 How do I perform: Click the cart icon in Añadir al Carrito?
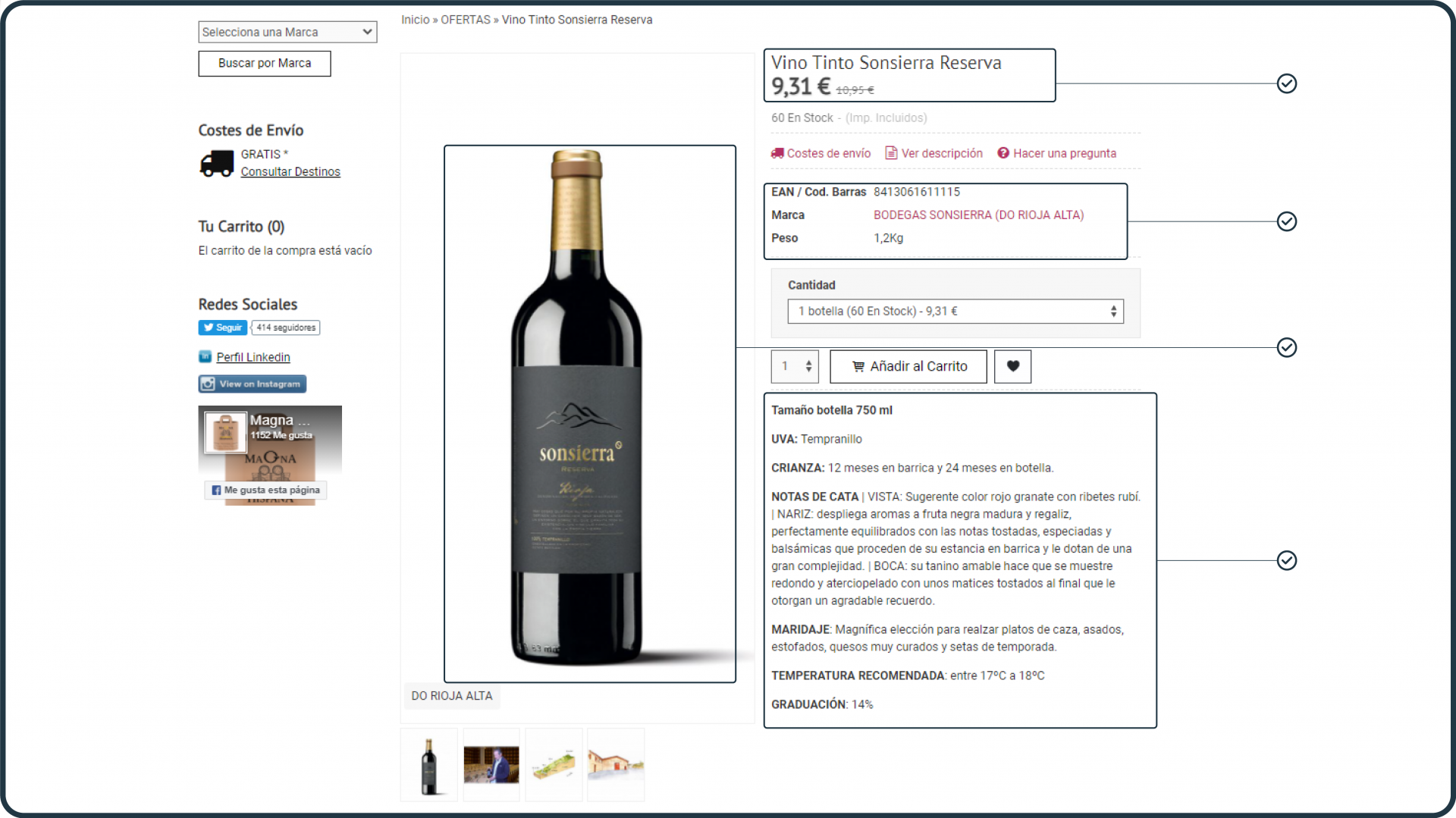[x=858, y=367]
